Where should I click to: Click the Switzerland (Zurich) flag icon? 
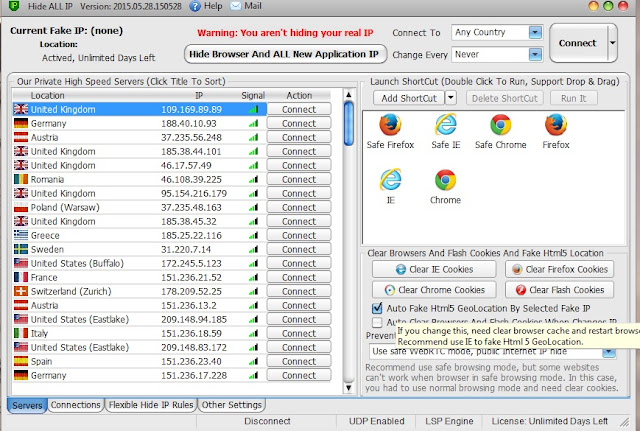click(21, 291)
